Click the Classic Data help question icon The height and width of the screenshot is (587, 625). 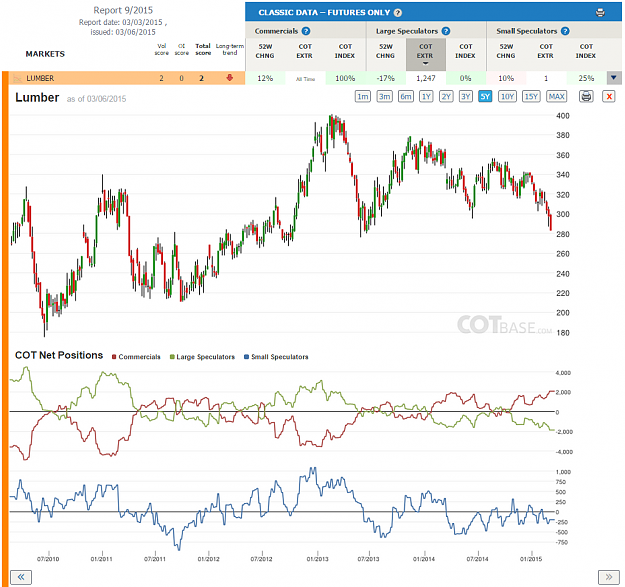click(x=398, y=13)
